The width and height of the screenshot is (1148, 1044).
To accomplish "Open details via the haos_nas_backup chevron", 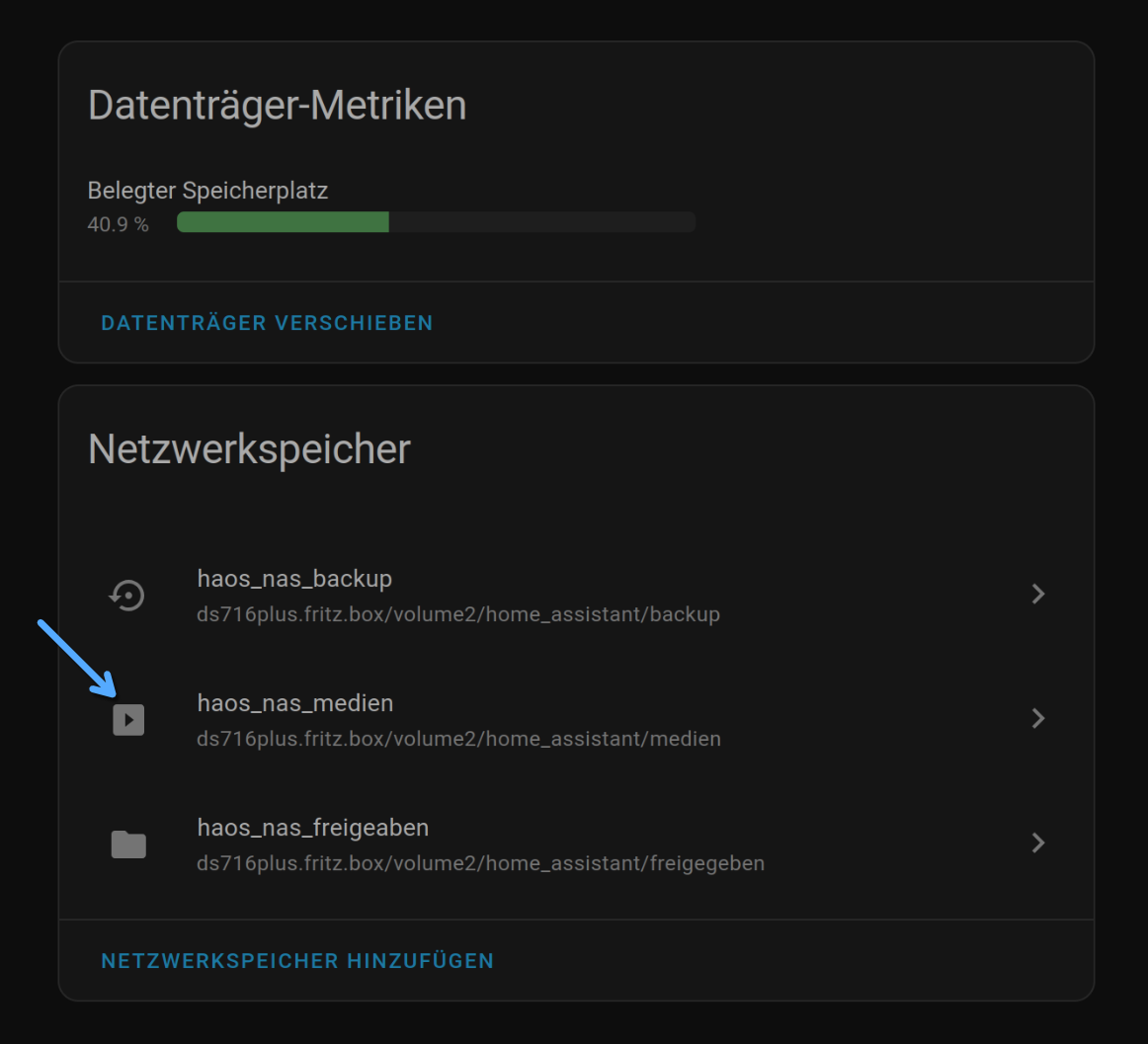I will point(1037,594).
